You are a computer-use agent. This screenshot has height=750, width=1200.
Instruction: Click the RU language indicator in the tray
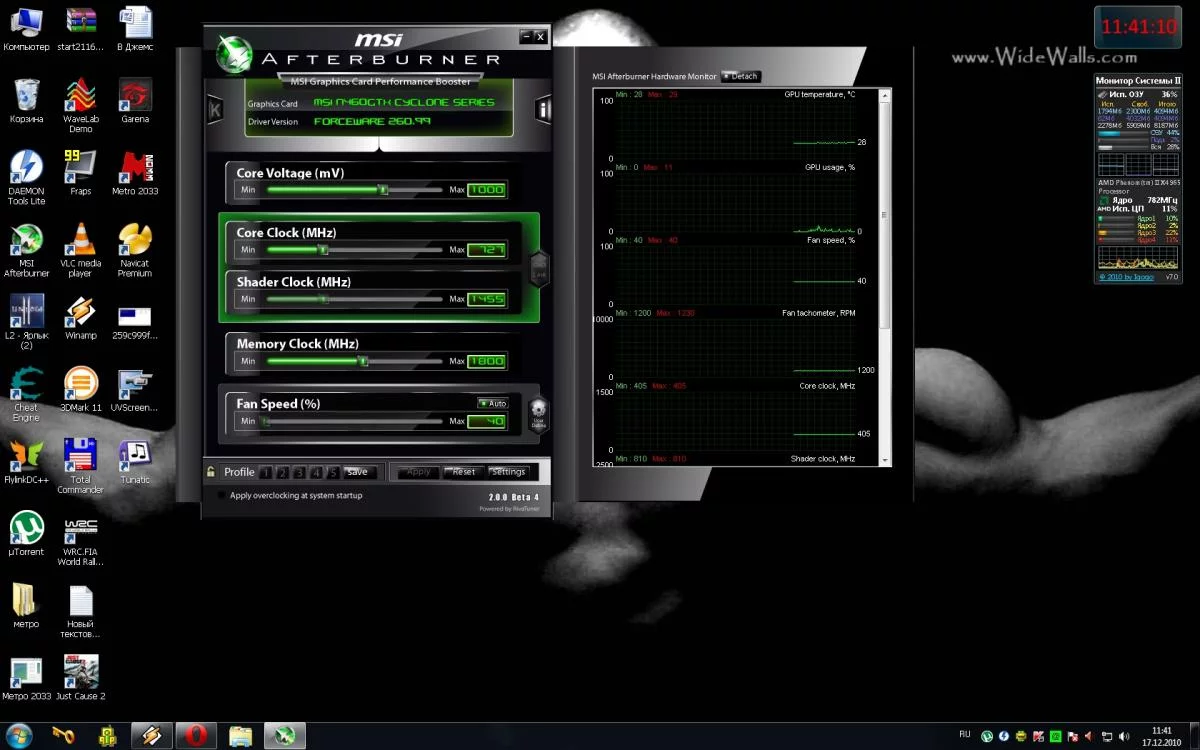point(965,735)
